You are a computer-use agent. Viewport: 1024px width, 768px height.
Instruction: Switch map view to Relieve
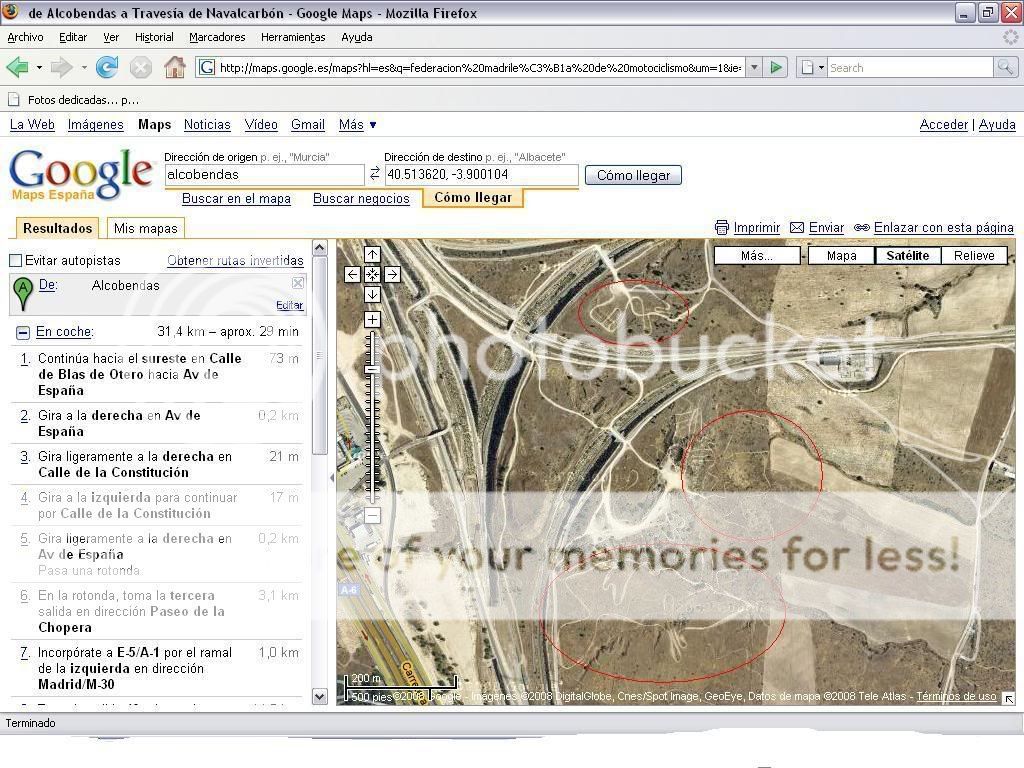pos(973,256)
